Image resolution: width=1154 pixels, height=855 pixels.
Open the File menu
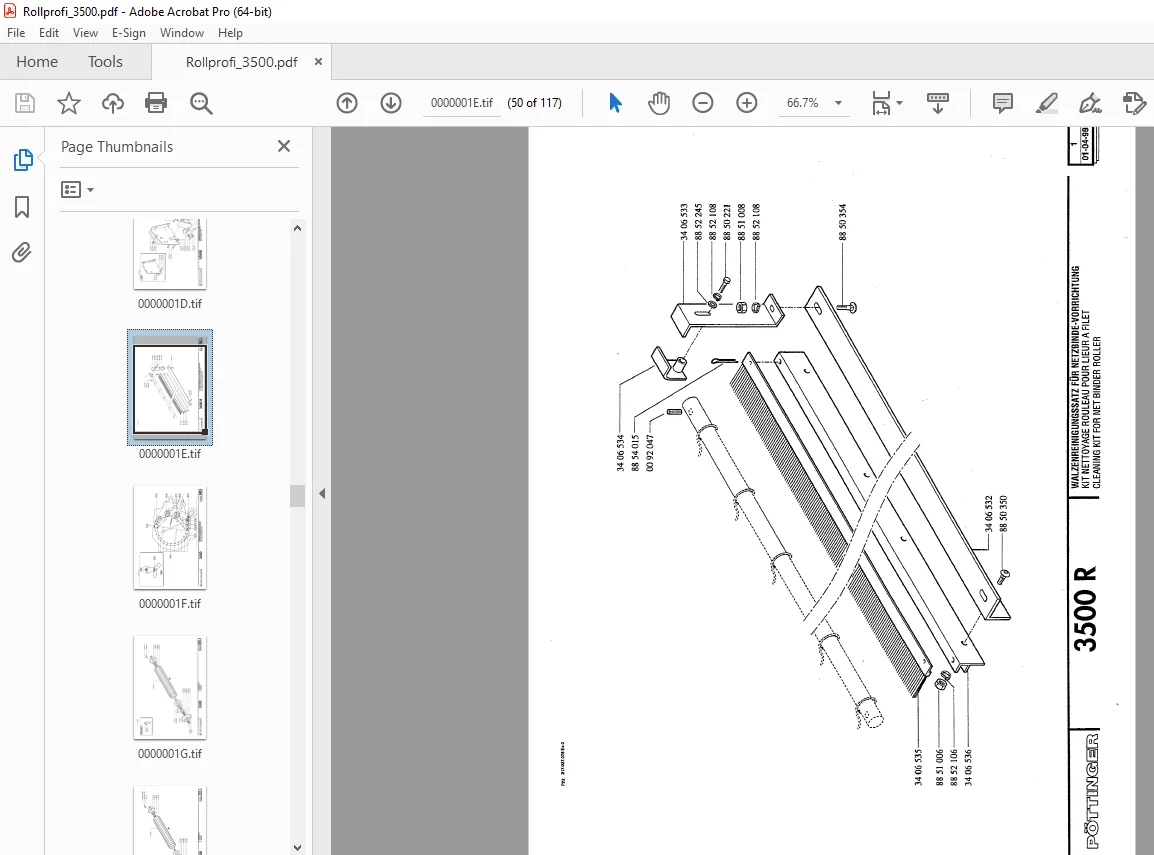pyautogui.click(x=16, y=33)
